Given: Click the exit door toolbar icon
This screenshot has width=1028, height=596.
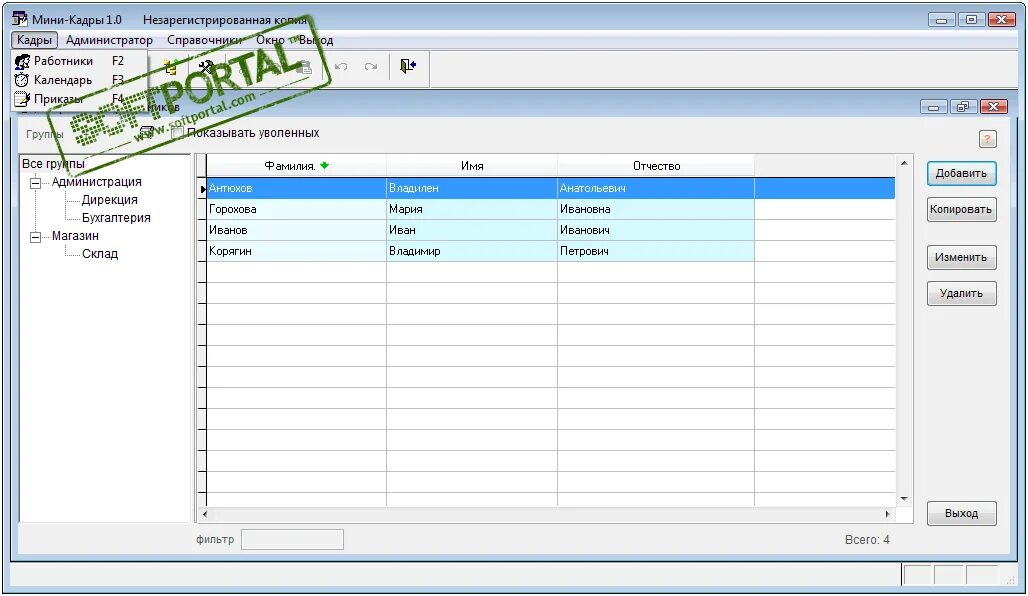Looking at the screenshot, I should [408, 66].
